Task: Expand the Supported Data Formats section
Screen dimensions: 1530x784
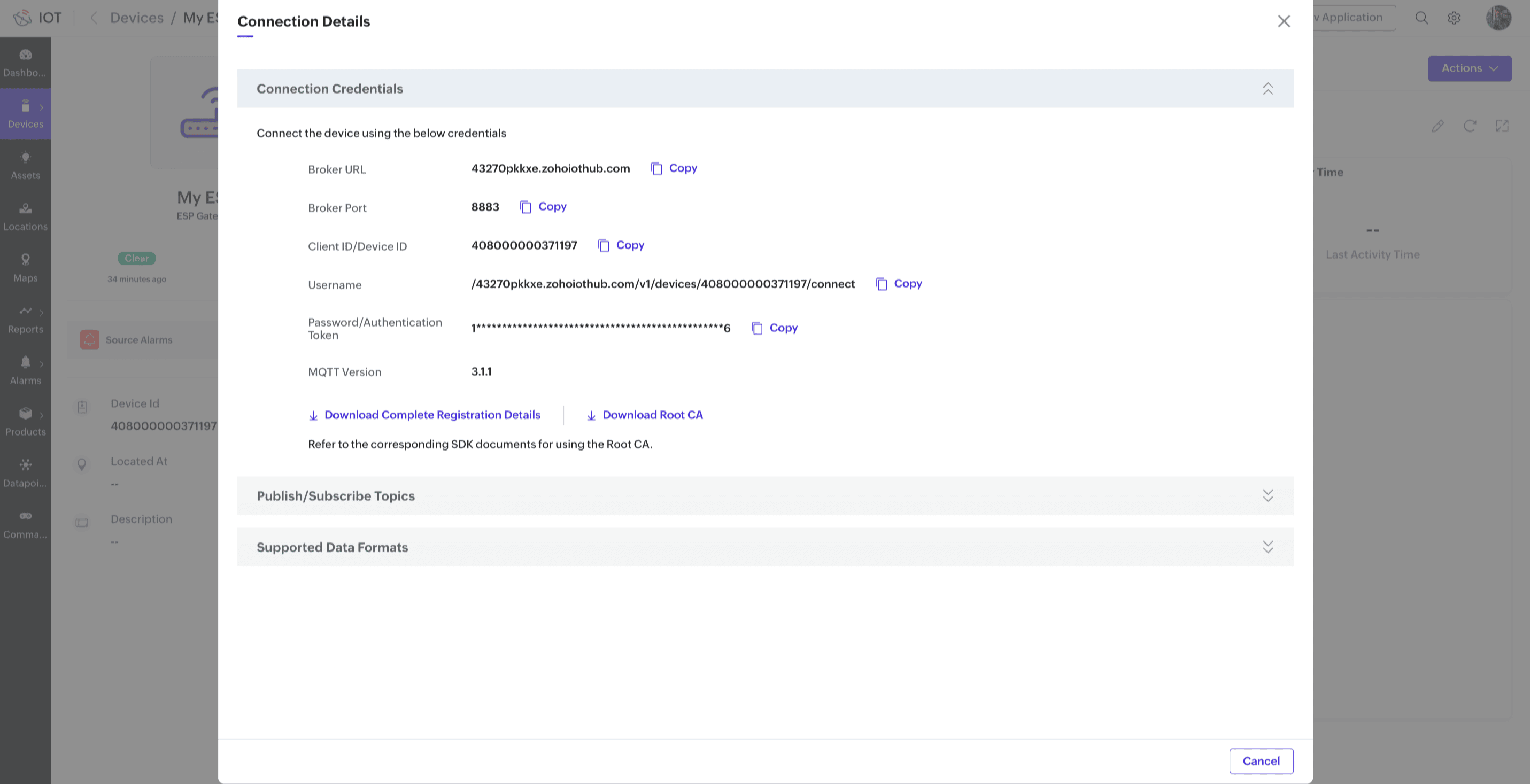Action: (x=1268, y=547)
